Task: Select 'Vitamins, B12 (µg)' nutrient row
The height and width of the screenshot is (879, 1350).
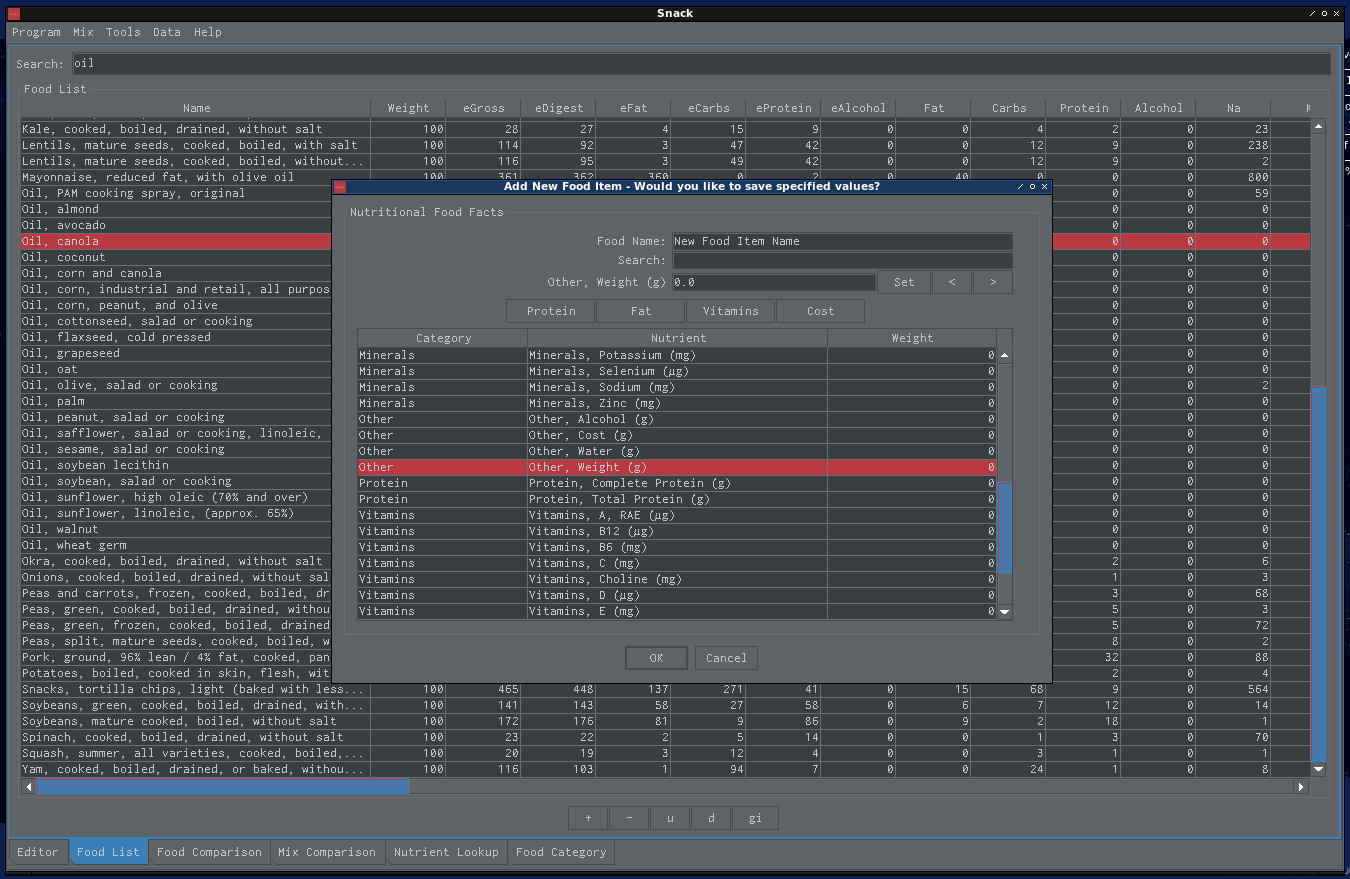Action: pos(677,531)
